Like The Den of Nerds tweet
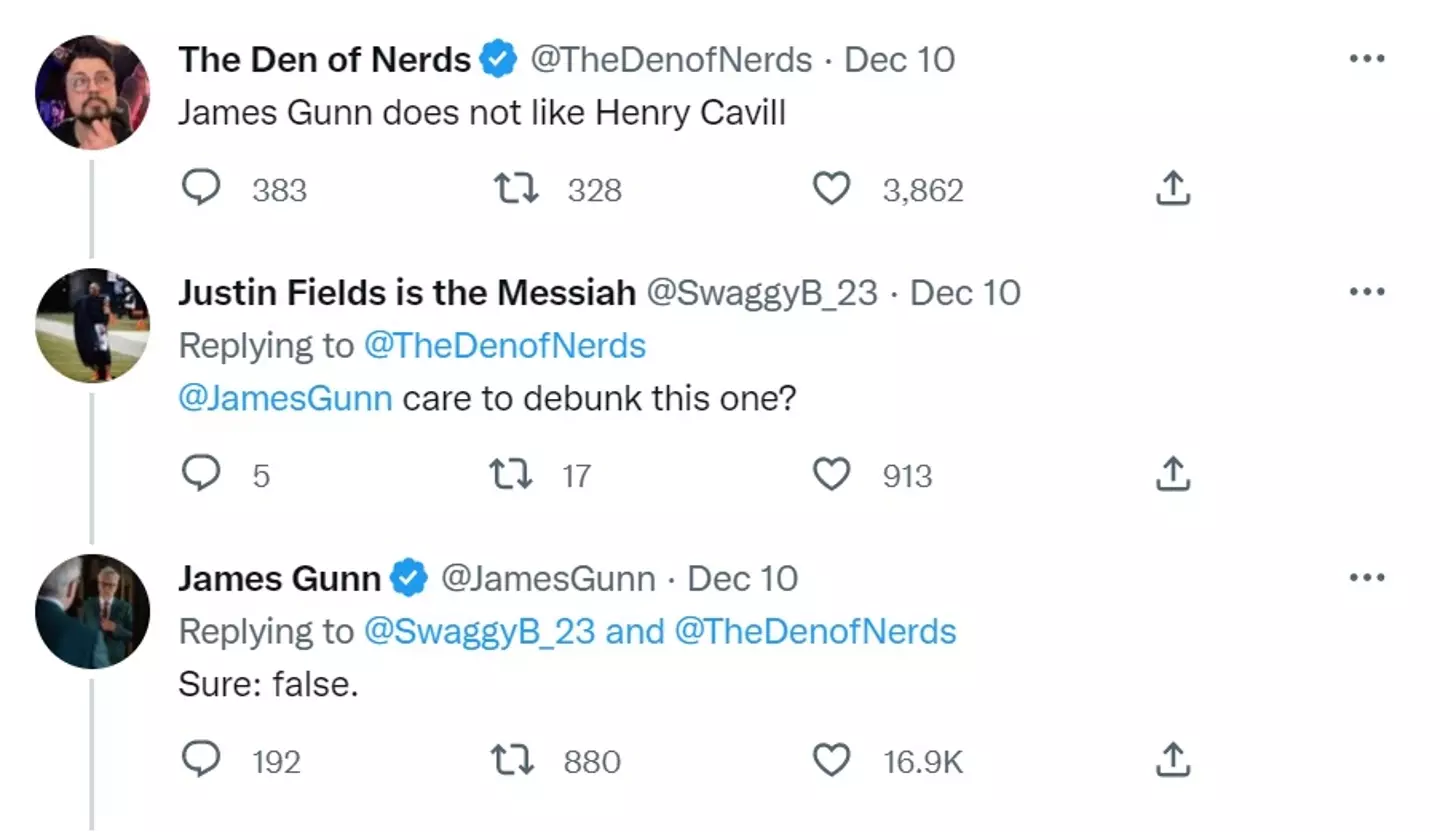 [x=831, y=188]
